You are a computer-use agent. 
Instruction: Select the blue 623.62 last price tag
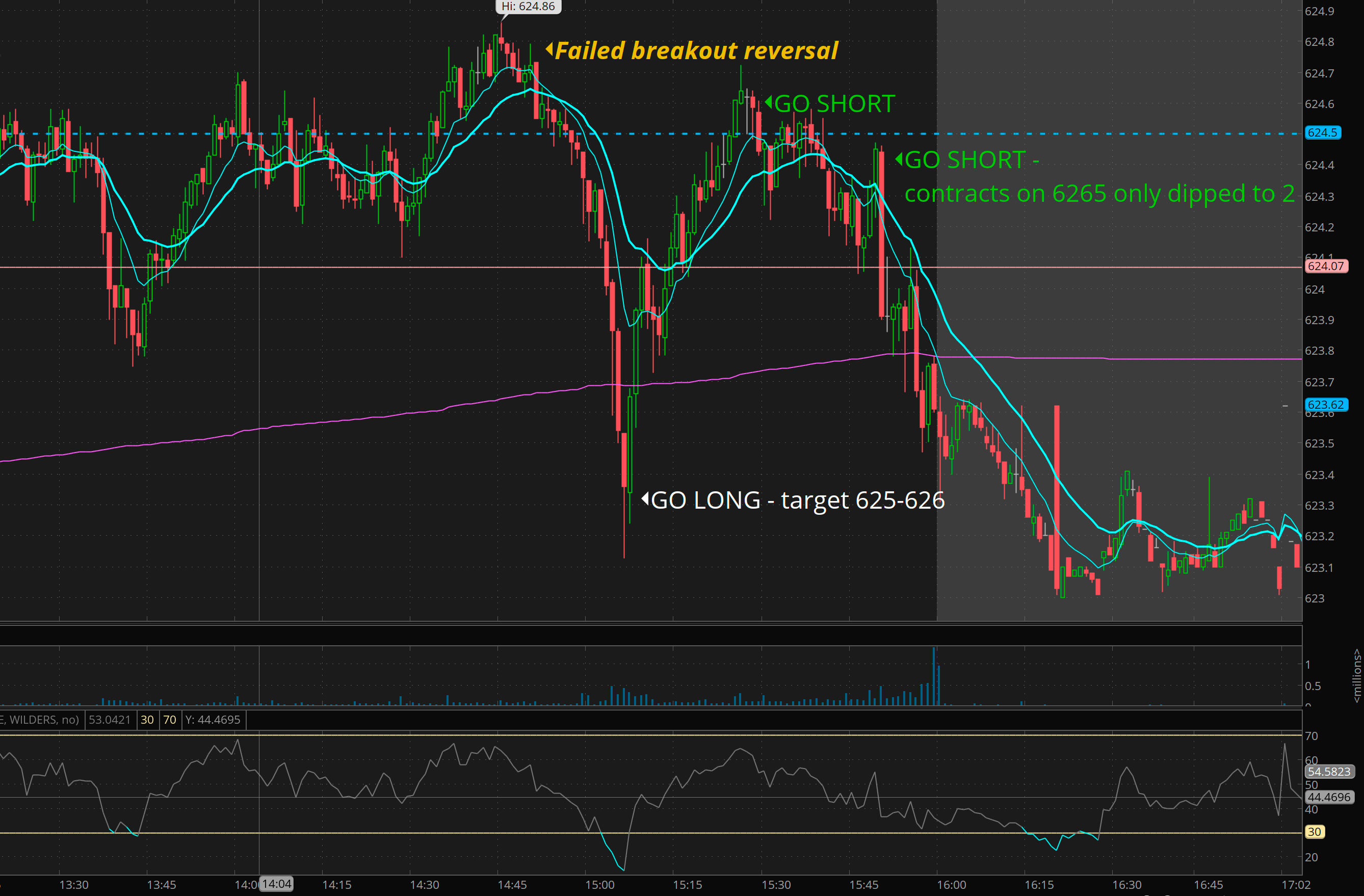tap(1325, 405)
